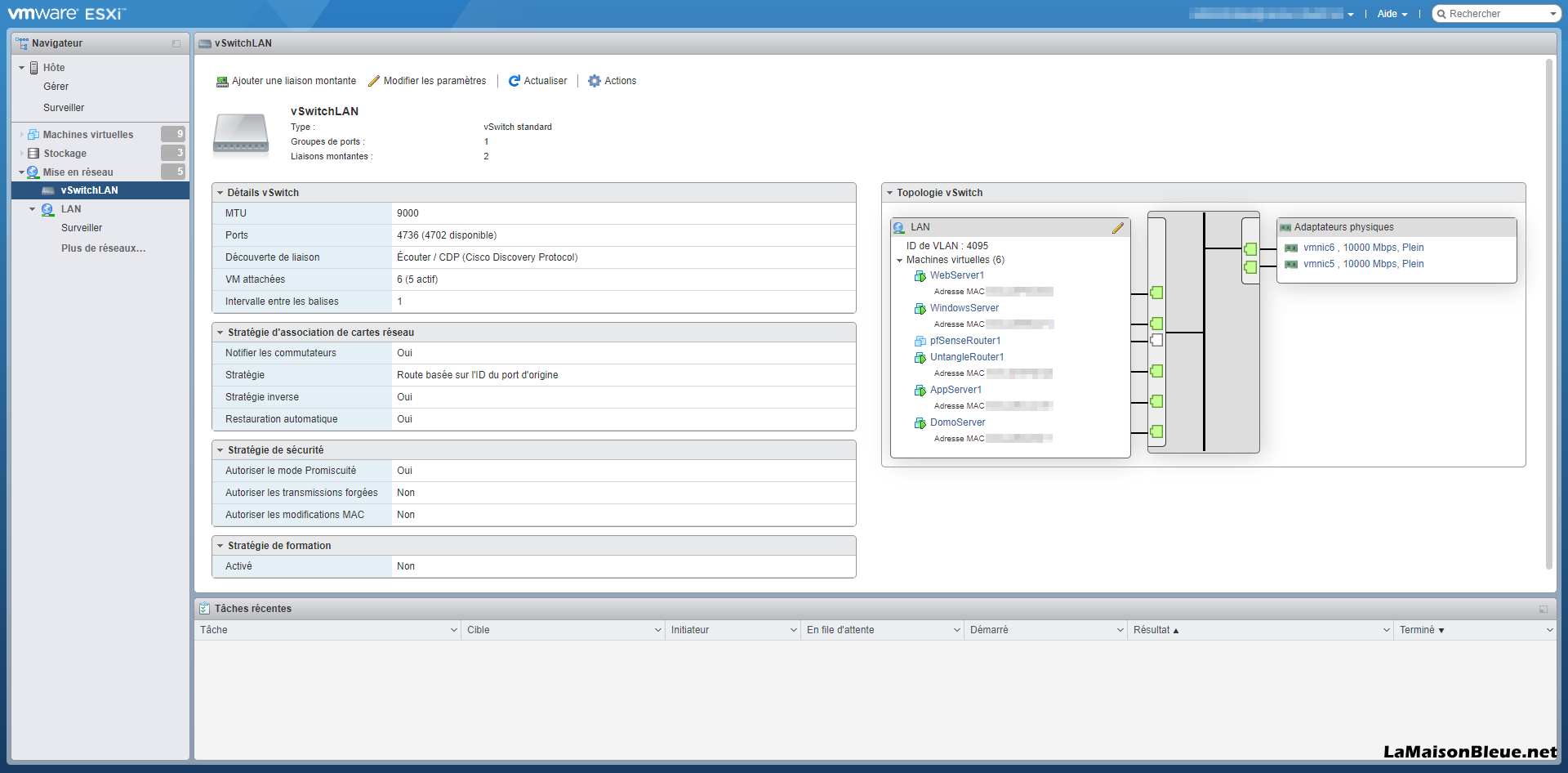Image resolution: width=1568 pixels, height=773 pixels.
Task: Click the green port connector for WebServer1
Action: coord(1156,293)
